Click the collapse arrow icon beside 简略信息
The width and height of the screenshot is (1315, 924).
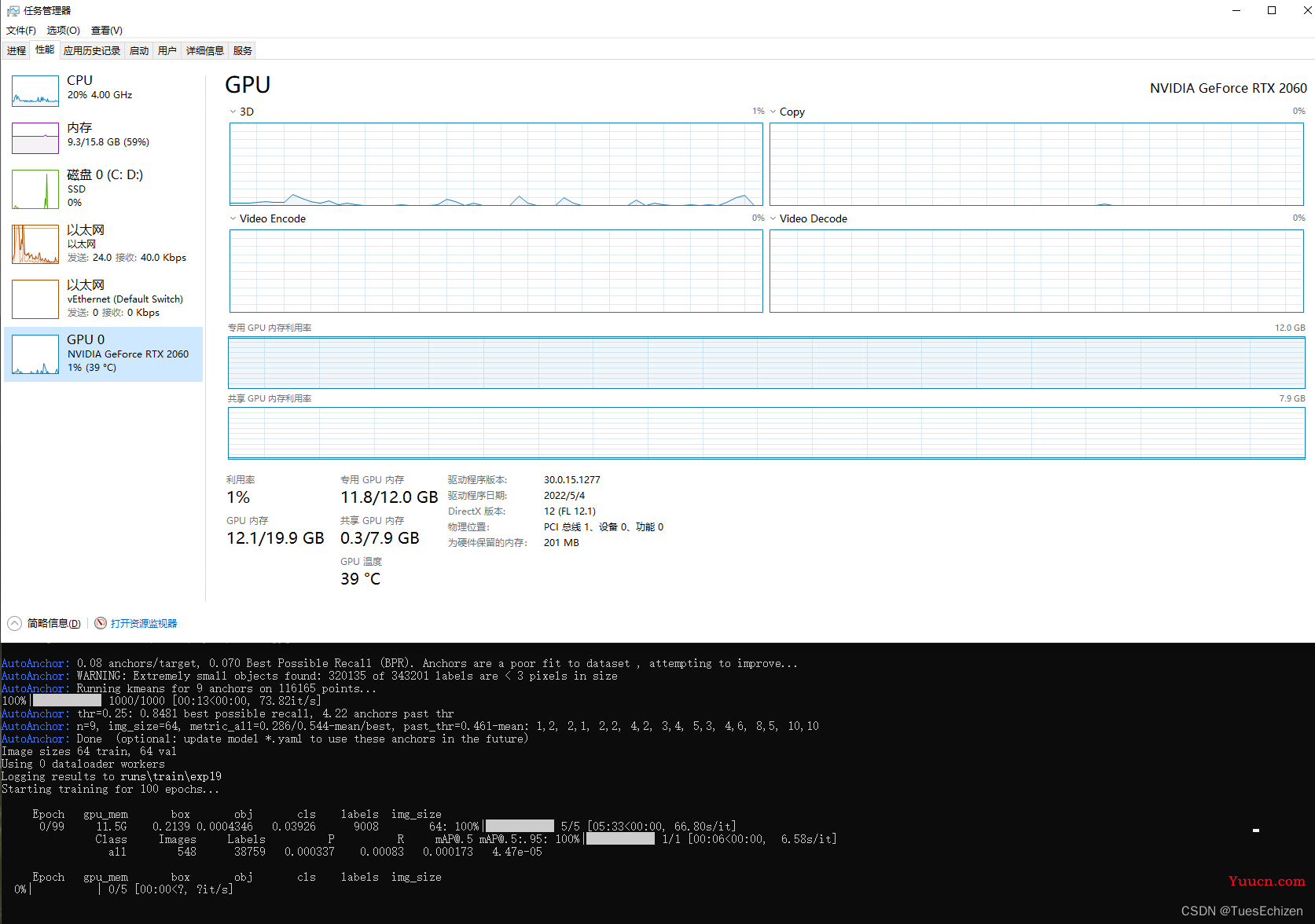14,623
